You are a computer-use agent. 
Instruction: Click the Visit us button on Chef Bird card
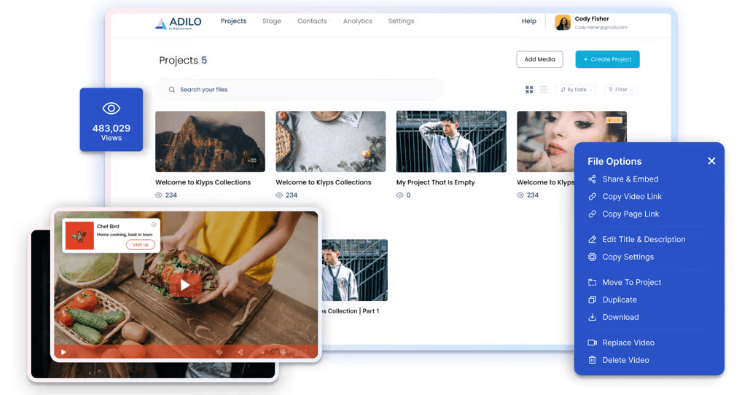click(140, 244)
